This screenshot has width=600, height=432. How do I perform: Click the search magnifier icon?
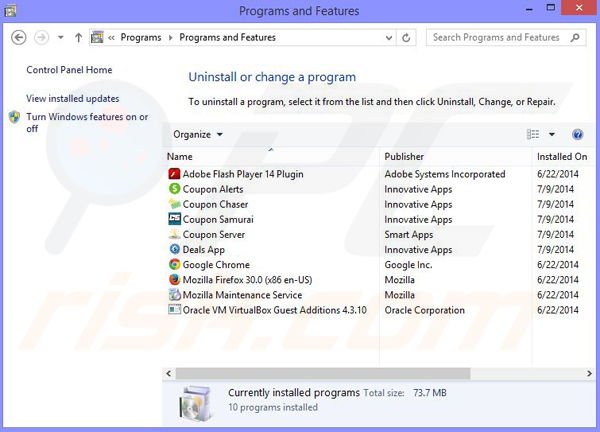coord(575,37)
